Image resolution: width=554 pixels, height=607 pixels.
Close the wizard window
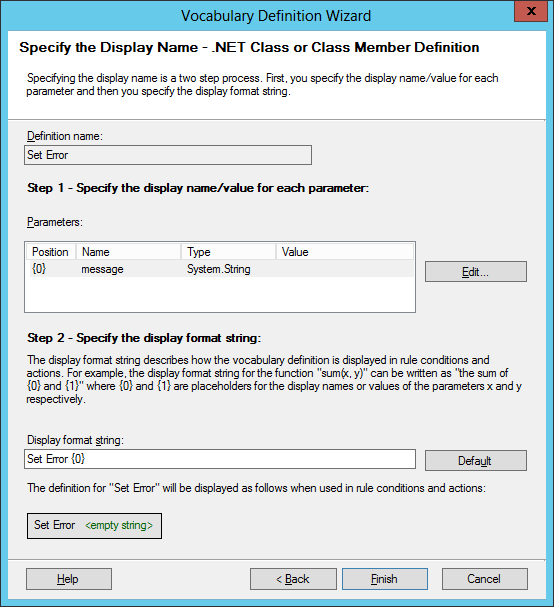[531, 11]
